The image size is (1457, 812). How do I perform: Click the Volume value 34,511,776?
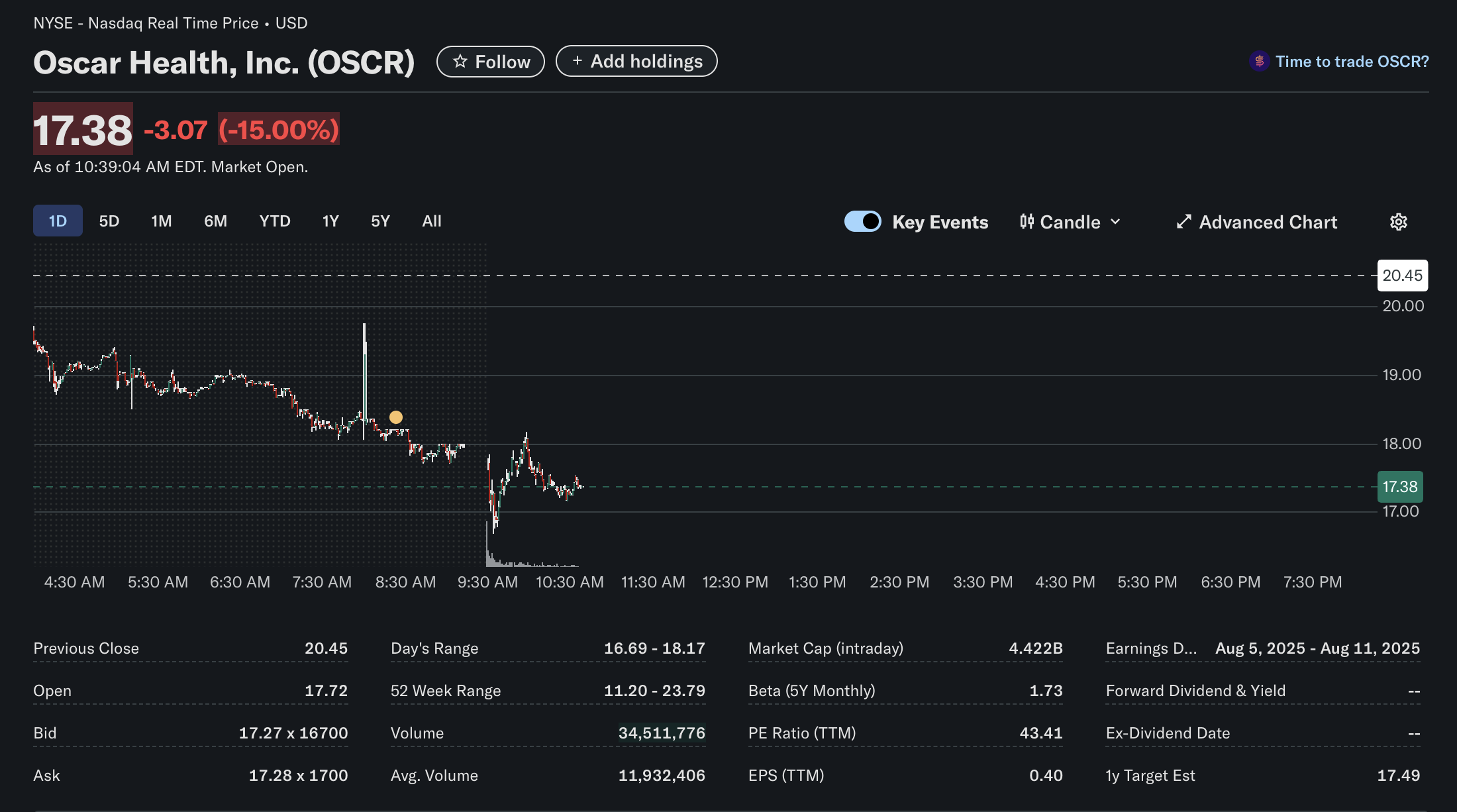[x=662, y=733]
